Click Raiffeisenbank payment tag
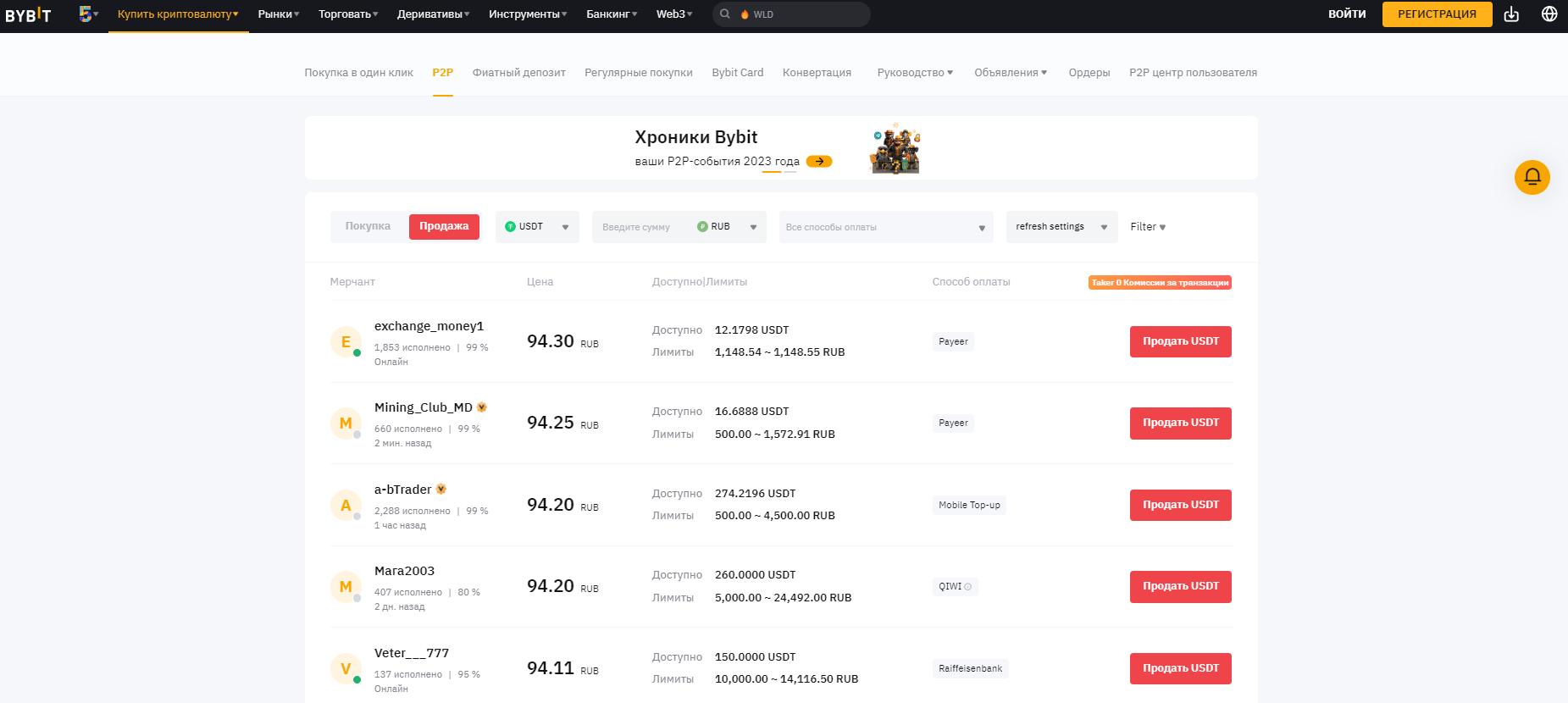 click(x=971, y=668)
